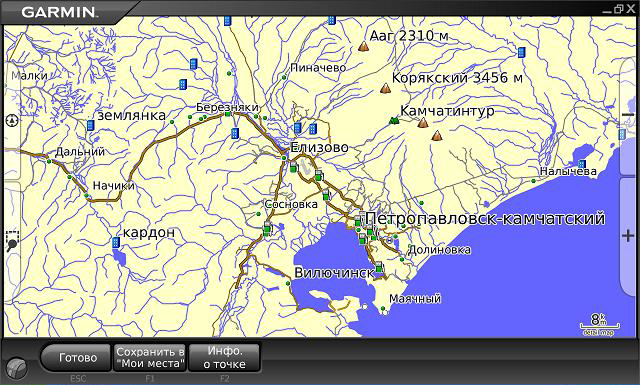Zoom in with the plus button
The width and height of the screenshot is (640, 385).
point(627,236)
